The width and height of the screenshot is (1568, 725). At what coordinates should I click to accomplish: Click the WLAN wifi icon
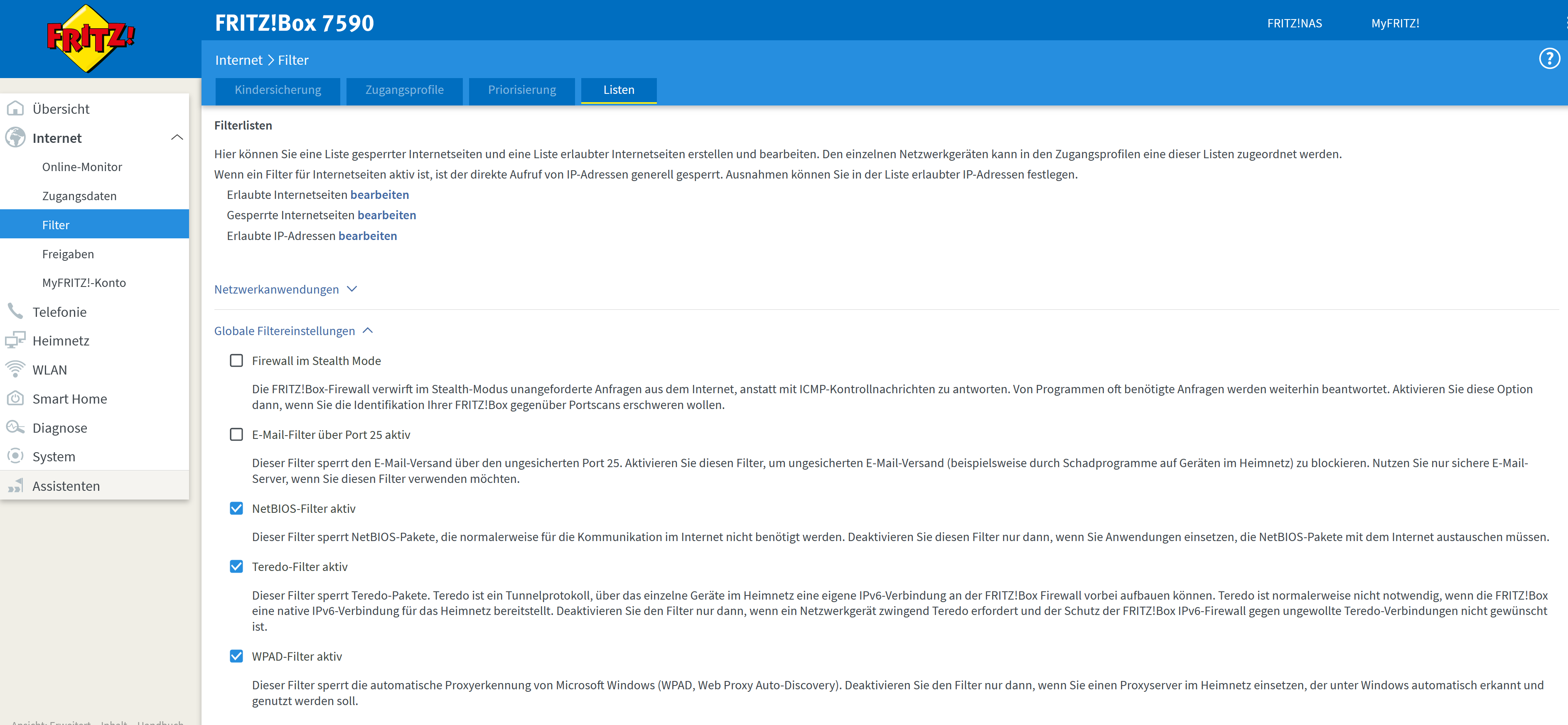point(15,369)
